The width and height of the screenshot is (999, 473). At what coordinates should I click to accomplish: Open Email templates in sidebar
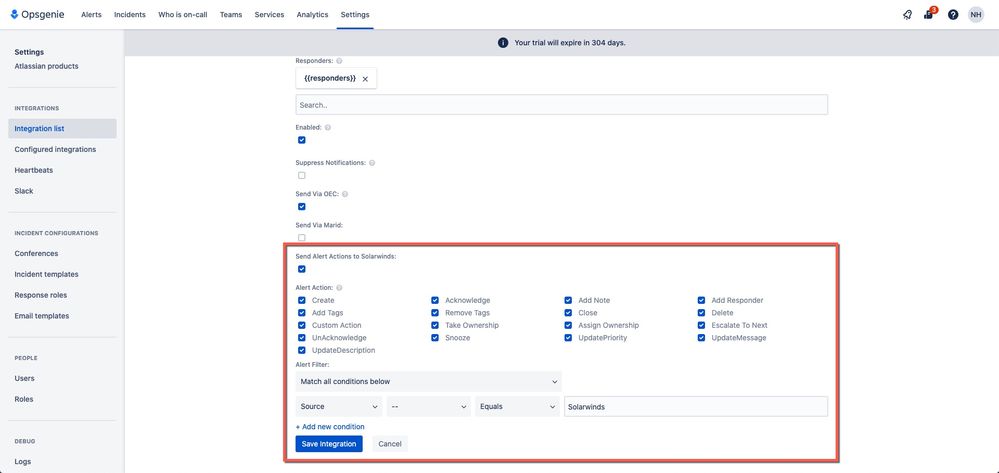42,316
